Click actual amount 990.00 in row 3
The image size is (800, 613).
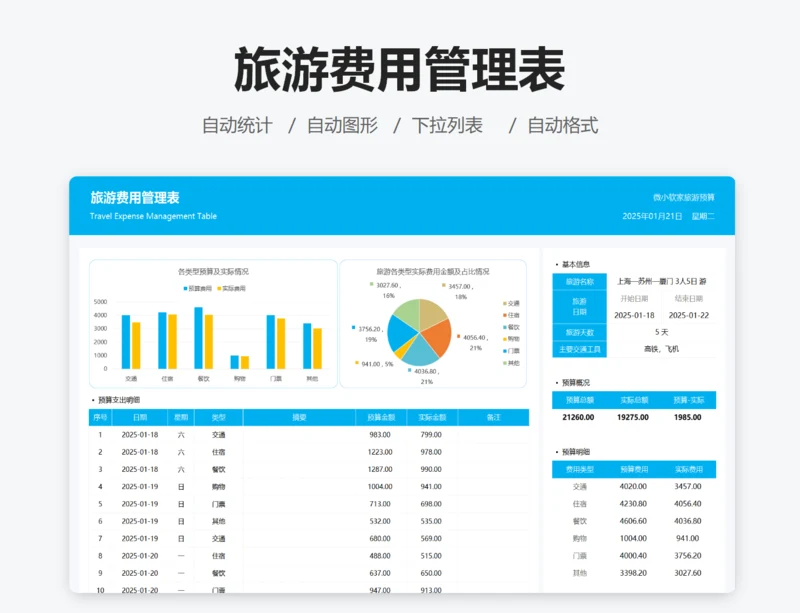431,470
